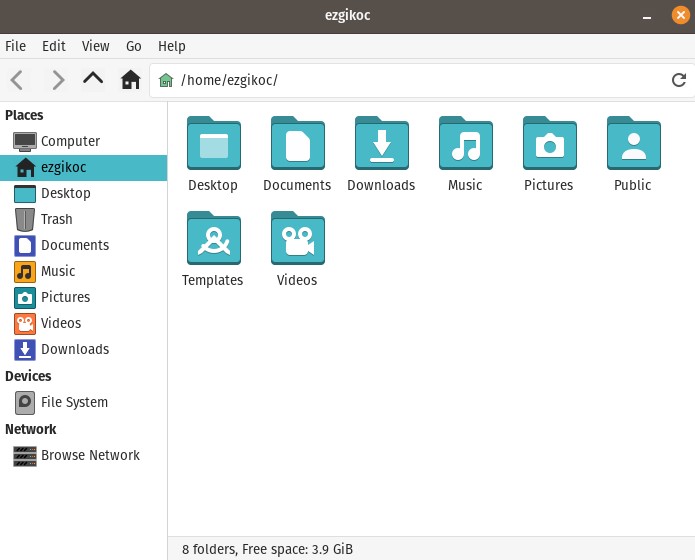Open the File menu
Screen dimensions: 695x560
16,46
